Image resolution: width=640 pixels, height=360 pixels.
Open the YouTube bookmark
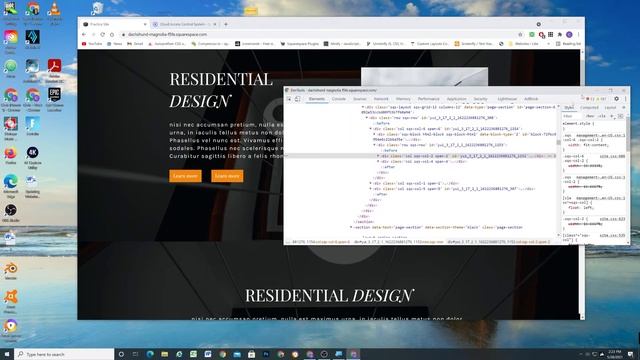click(92, 44)
